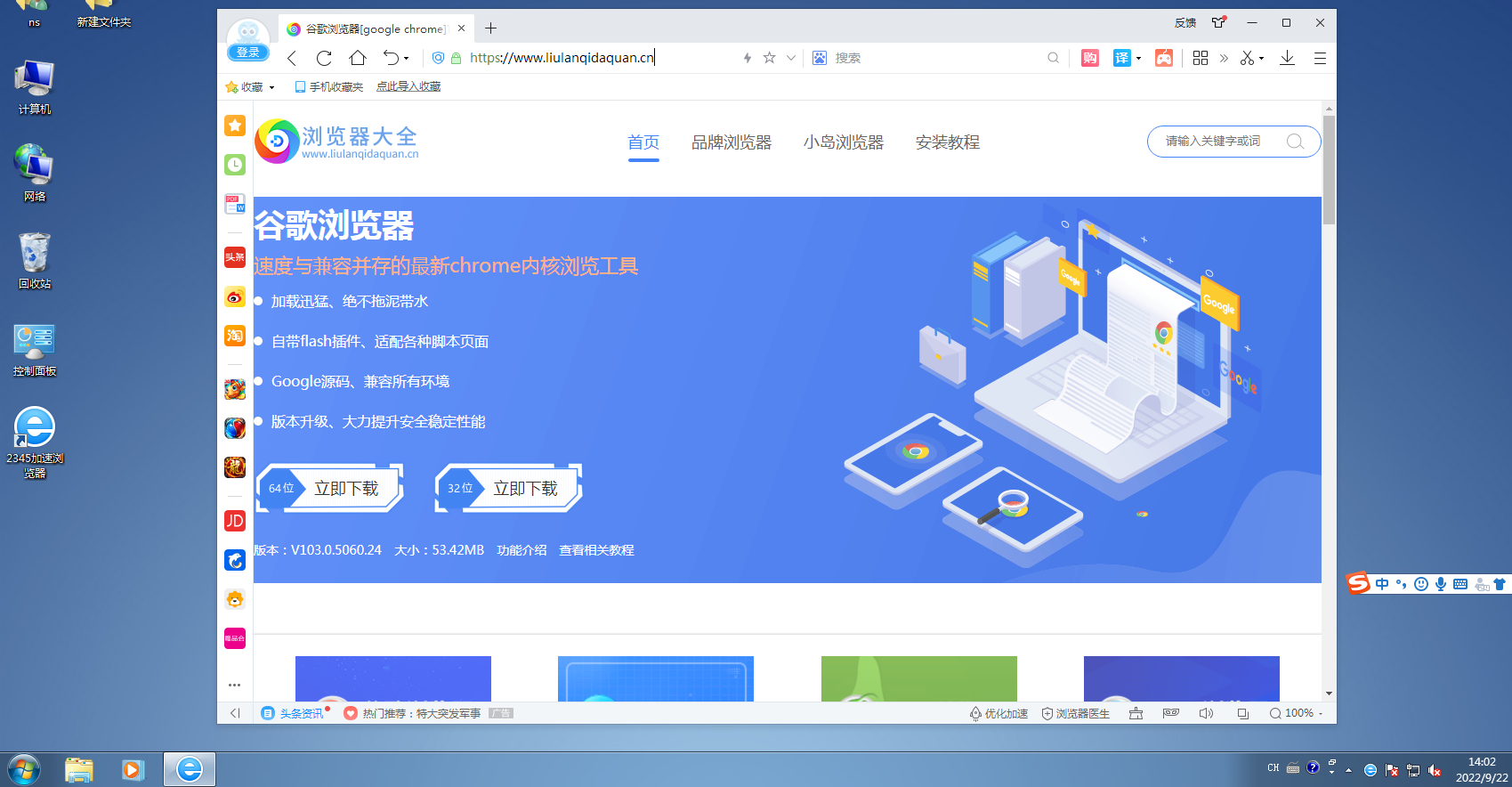Click 优化加速 in status bar
The height and width of the screenshot is (787, 1512).
click(999, 713)
